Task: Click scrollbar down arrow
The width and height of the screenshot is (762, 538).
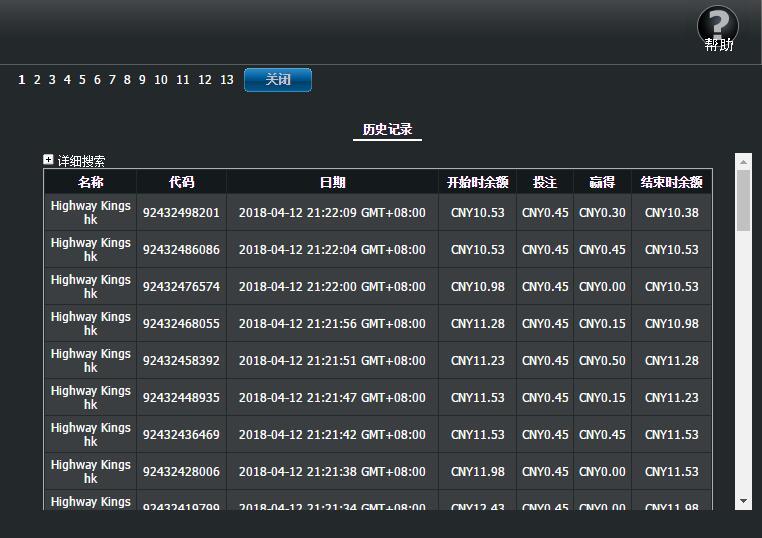Action: tap(743, 501)
